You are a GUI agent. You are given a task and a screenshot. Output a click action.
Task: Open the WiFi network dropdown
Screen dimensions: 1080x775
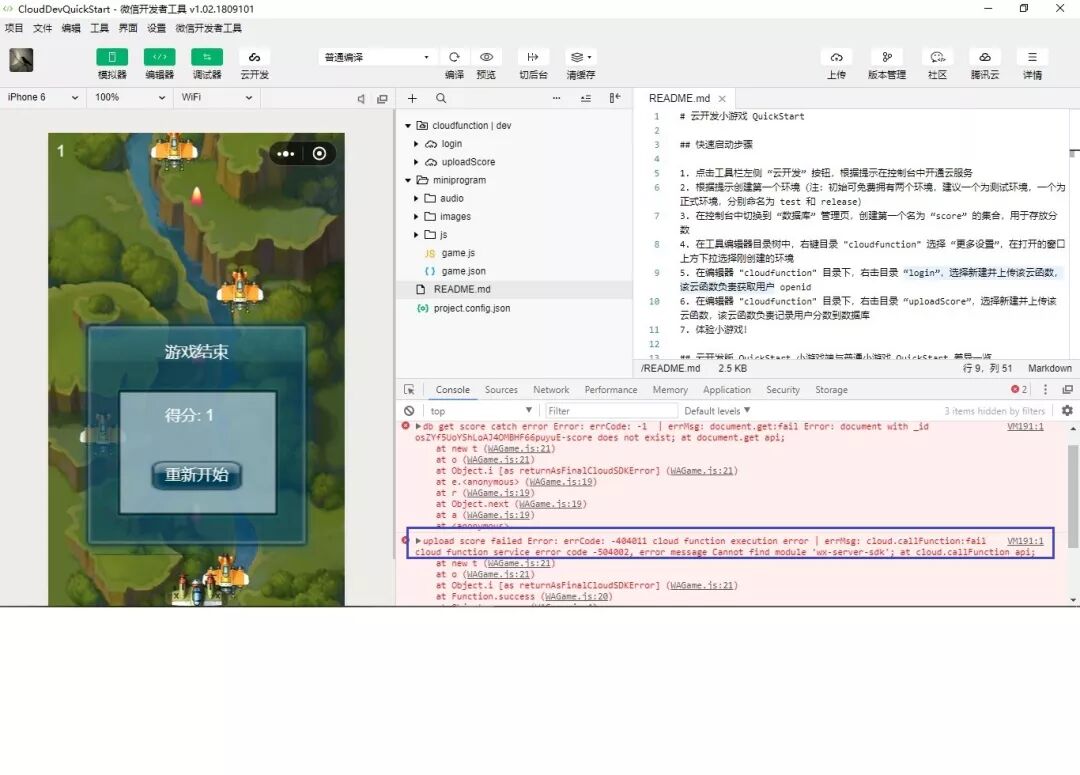click(x=216, y=98)
